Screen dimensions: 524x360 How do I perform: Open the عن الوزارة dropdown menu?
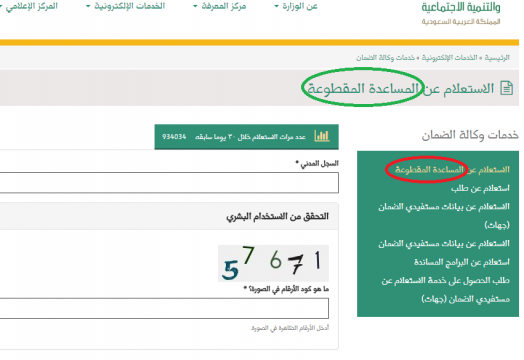(296, 6)
